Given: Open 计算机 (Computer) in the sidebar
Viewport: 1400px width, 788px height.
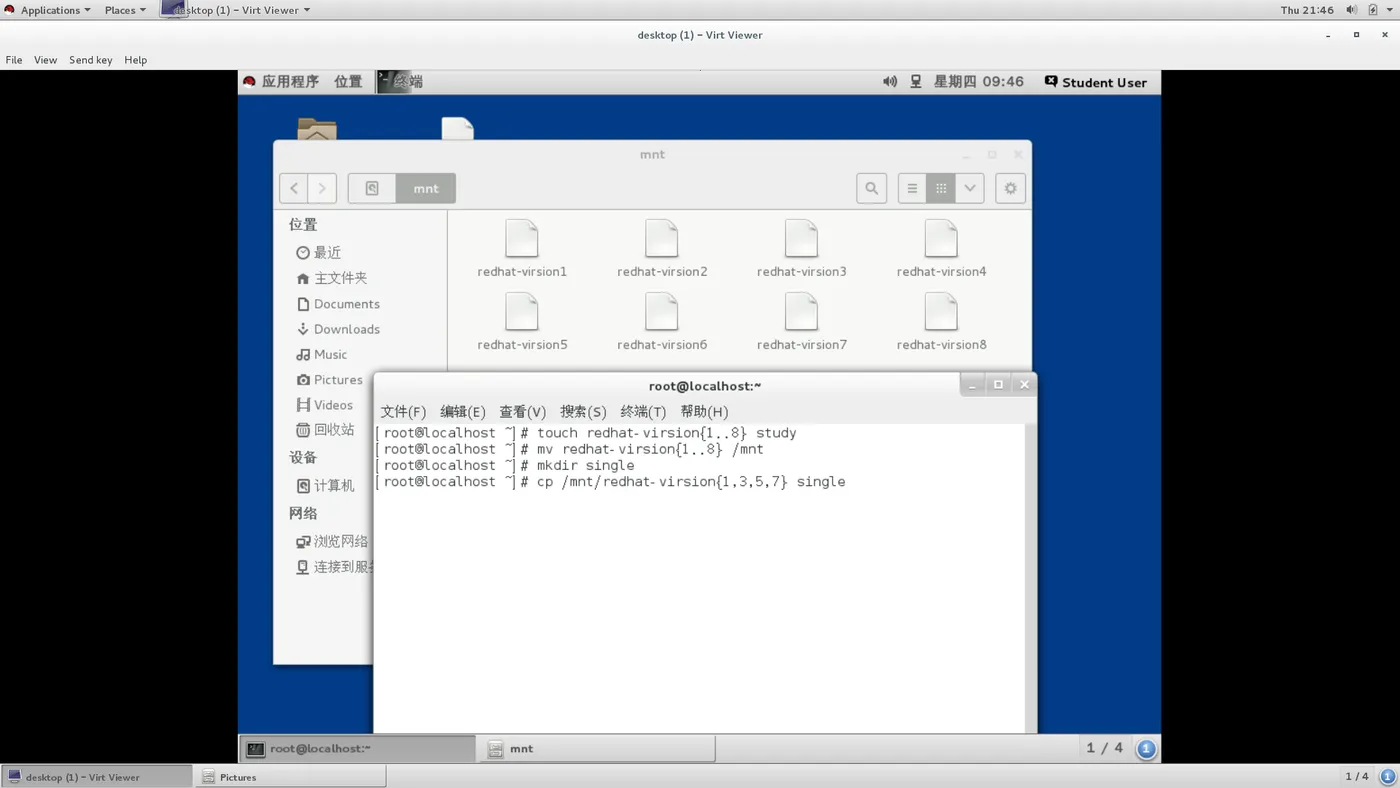Looking at the screenshot, I should [325, 486].
